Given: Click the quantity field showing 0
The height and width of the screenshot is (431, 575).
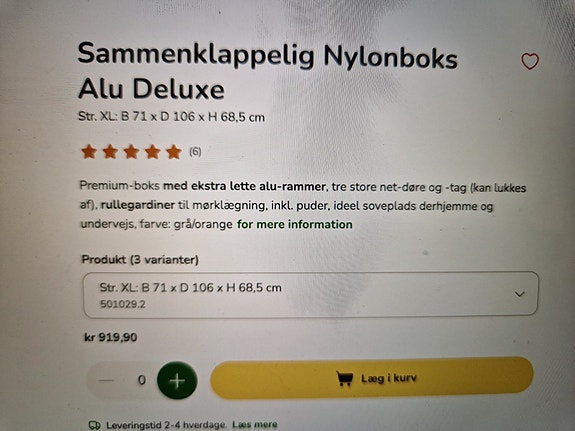Looking at the screenshot, I should click(142, 380).
